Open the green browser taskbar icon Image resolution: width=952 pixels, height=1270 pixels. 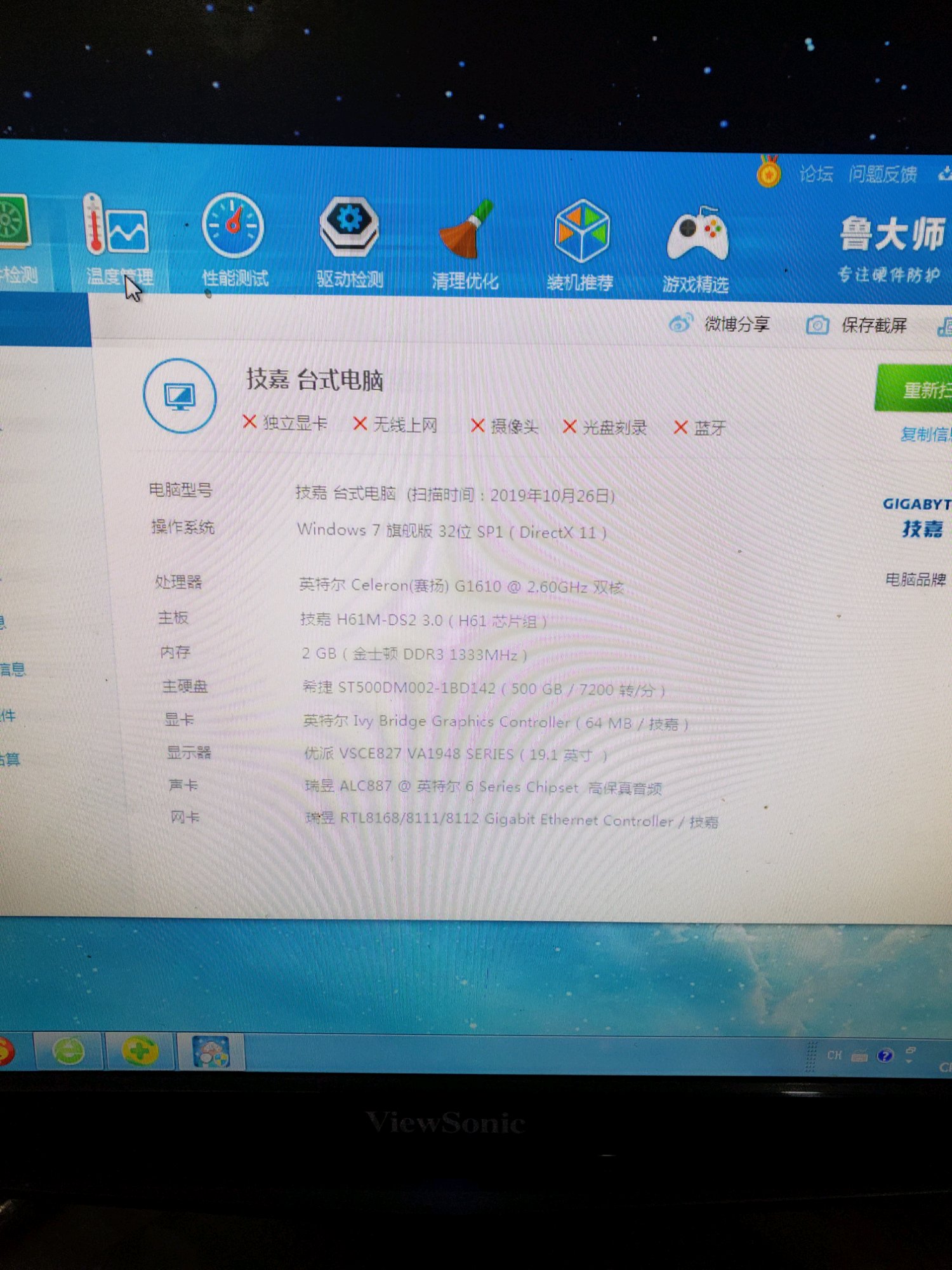69,1051
